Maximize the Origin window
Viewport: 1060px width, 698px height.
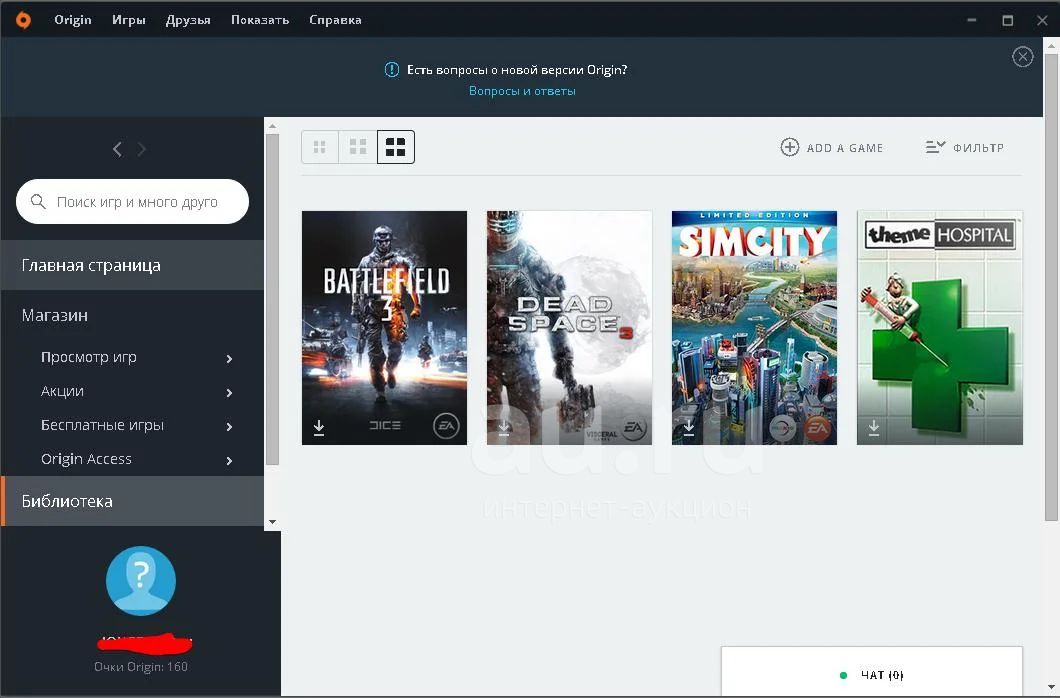[1007, 20]
